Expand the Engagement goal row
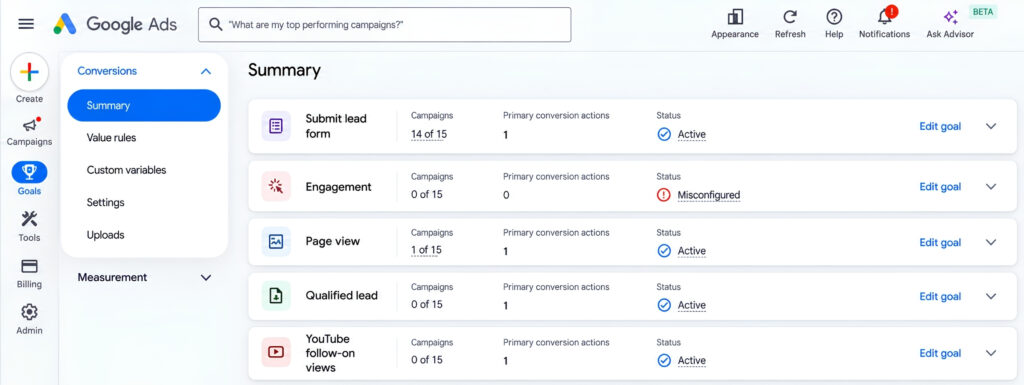 point(991,187)
